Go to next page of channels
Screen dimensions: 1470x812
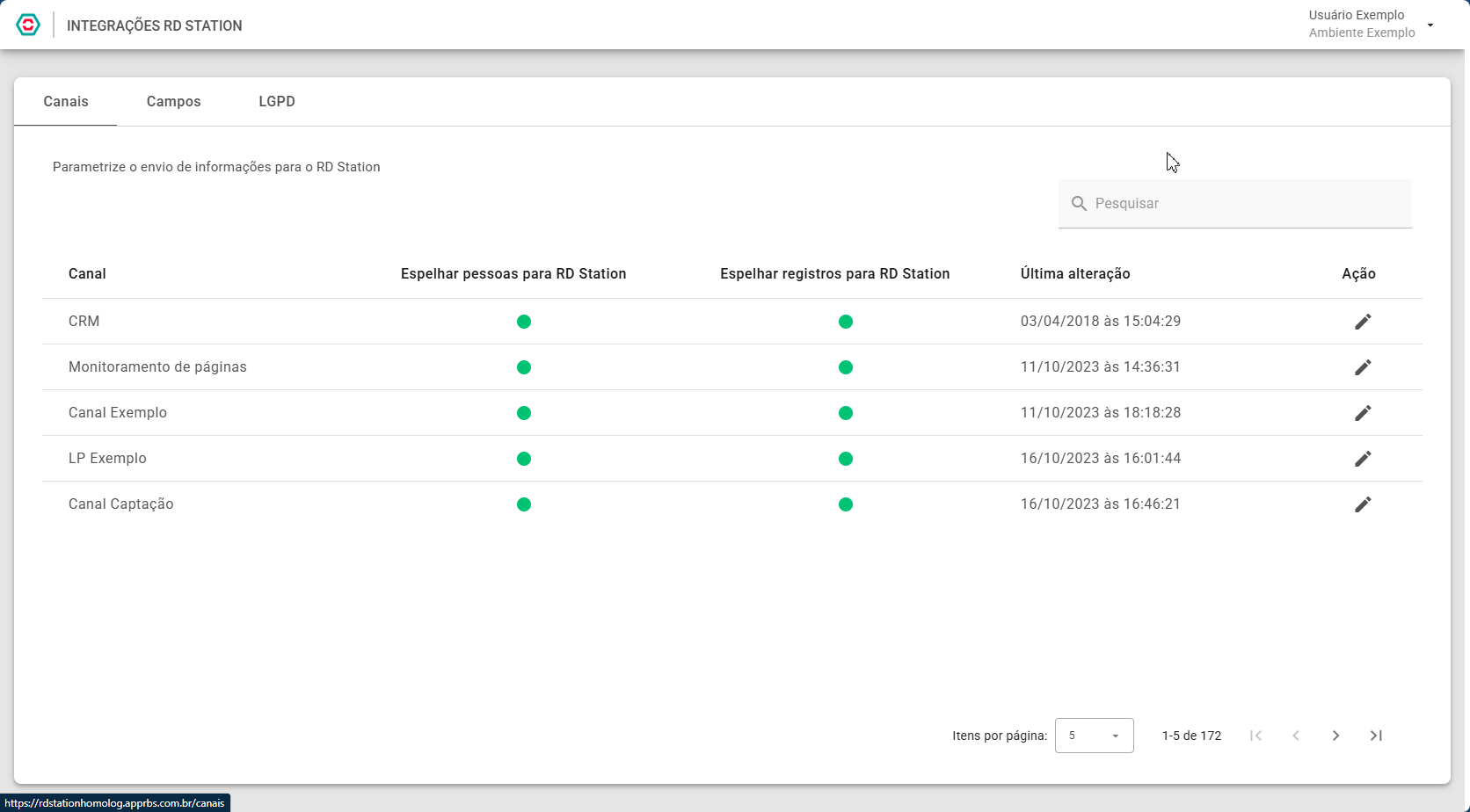1335,736
